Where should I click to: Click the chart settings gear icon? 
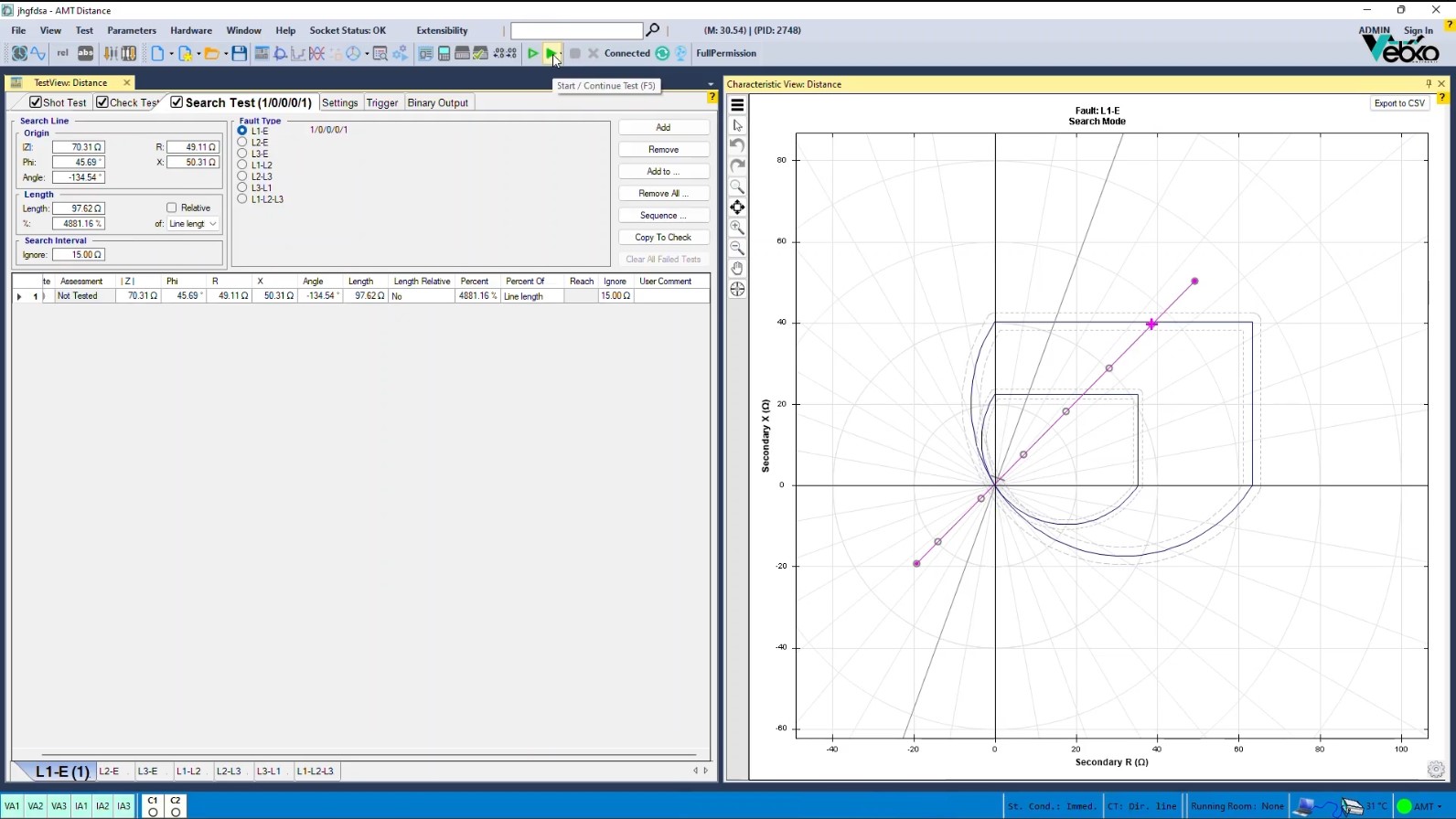point(1435,770)
